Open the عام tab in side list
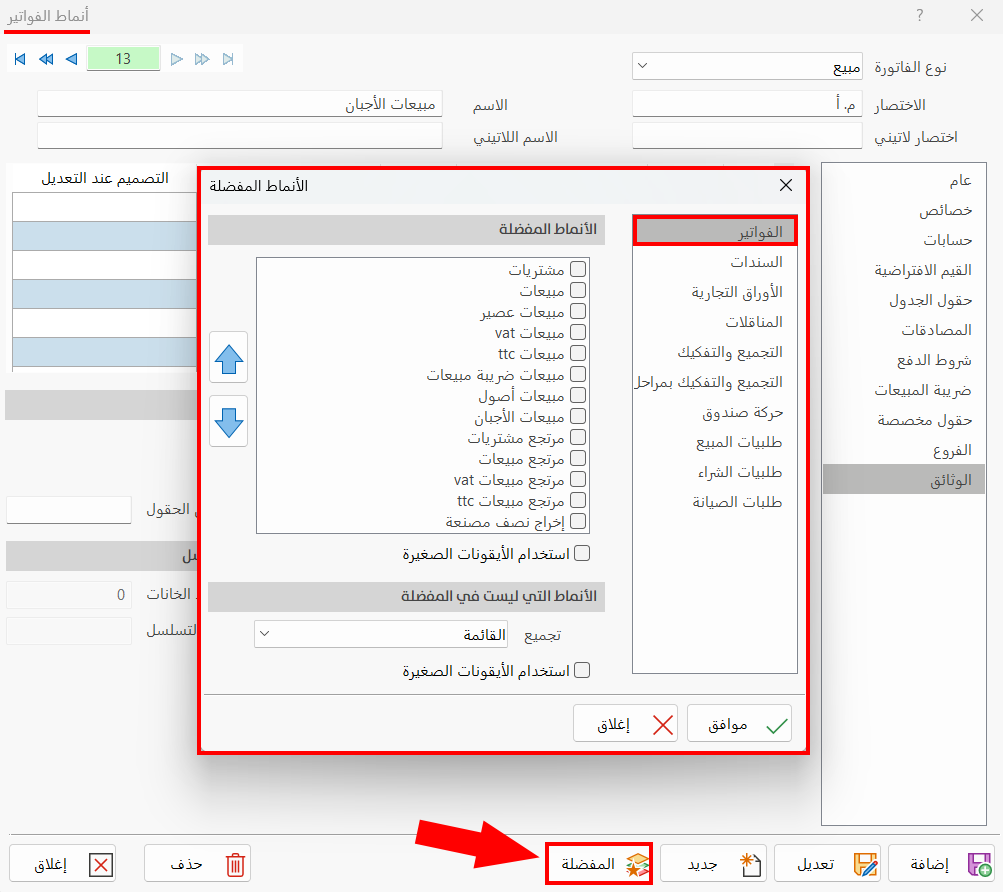Screen dimensions: 1003x892 [x=904, y=180]
